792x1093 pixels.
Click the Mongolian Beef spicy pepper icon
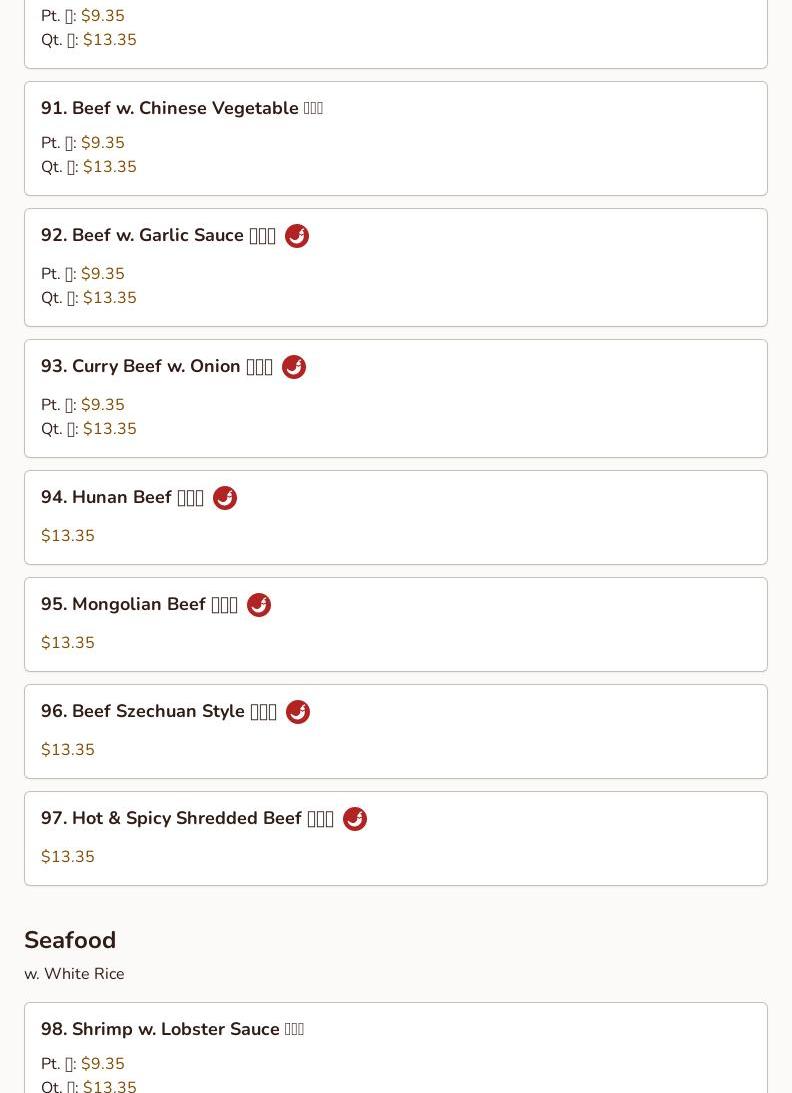click(259, 605)
